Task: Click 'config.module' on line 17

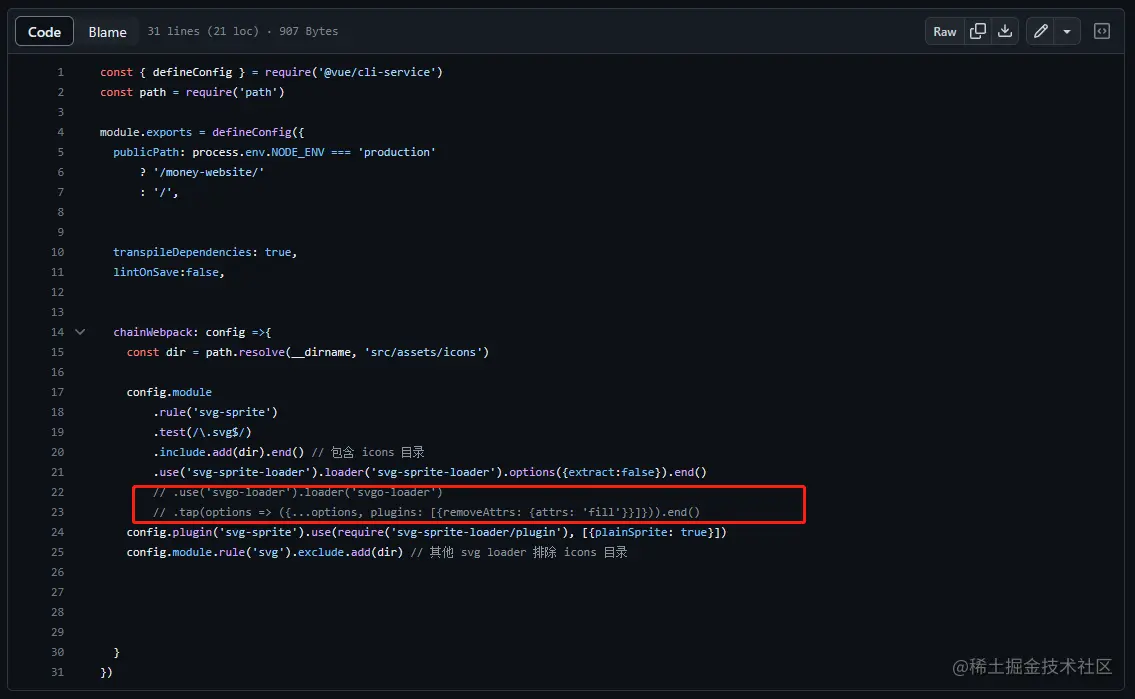Action: (169, 392)
